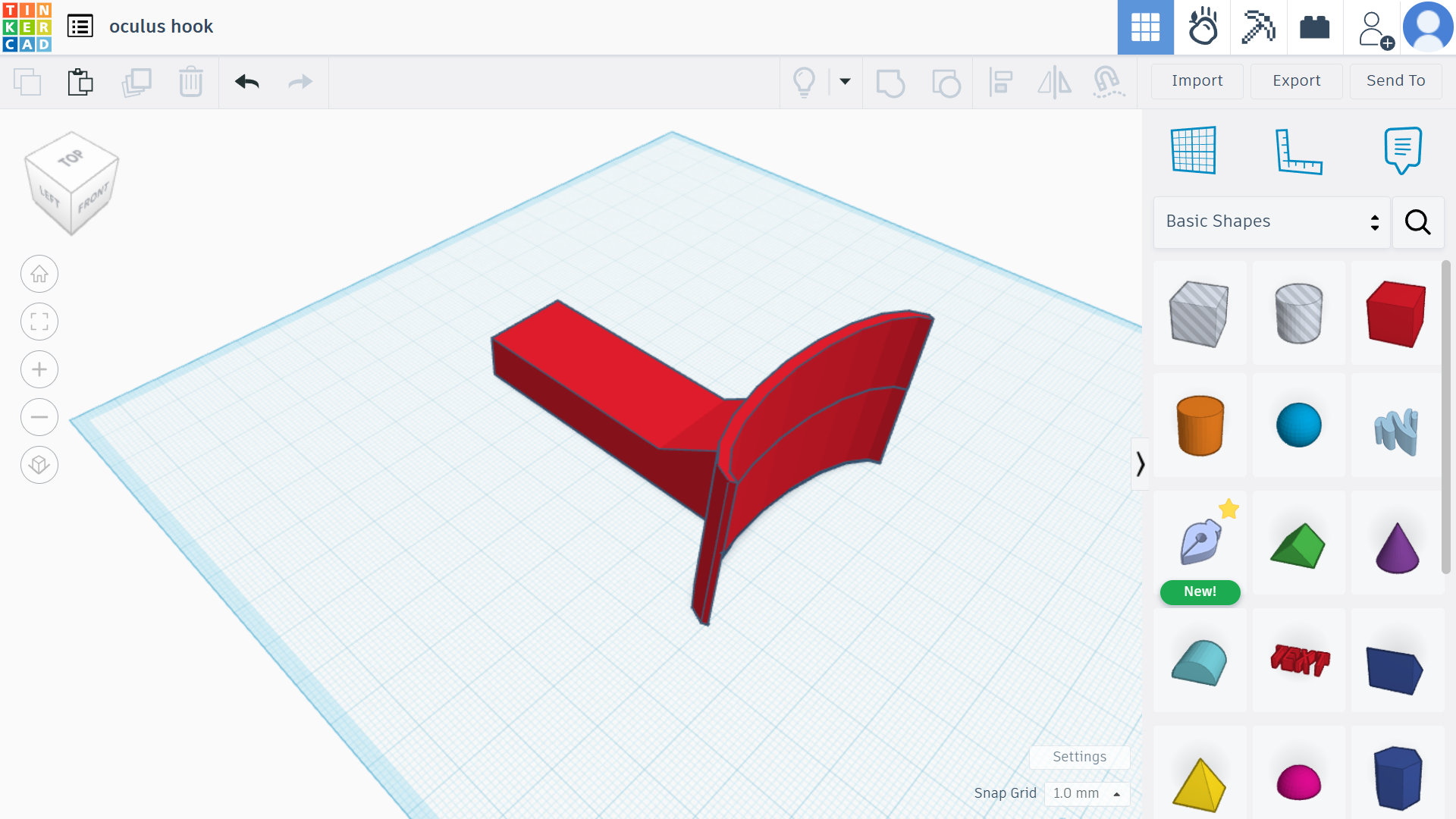Open the Basic Shapes library dropdown
Screen dimensions: 1456x819
pos(1272,221)
